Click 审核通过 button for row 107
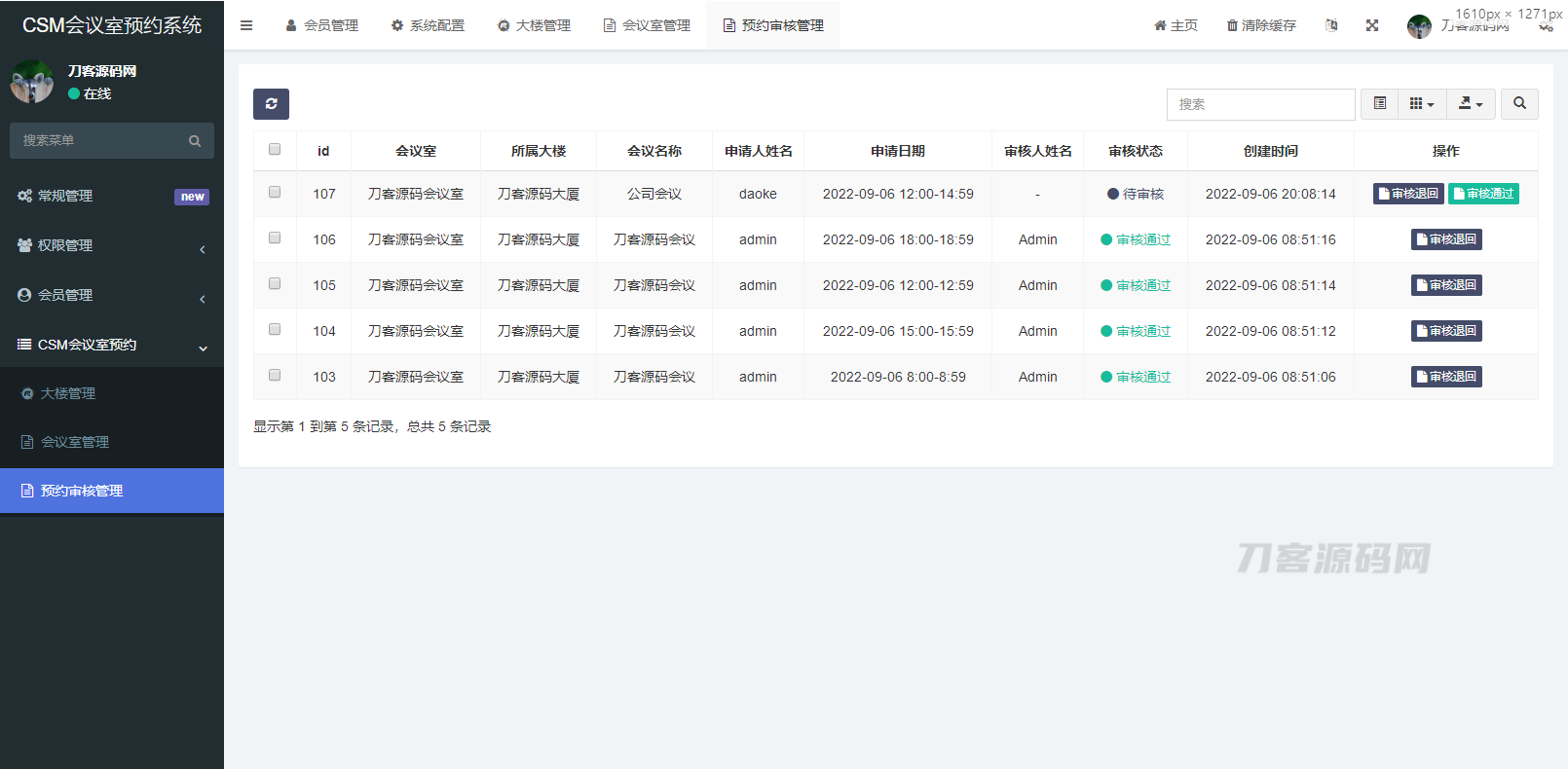Screen dimensions: 1568x769 [1483, 194]
